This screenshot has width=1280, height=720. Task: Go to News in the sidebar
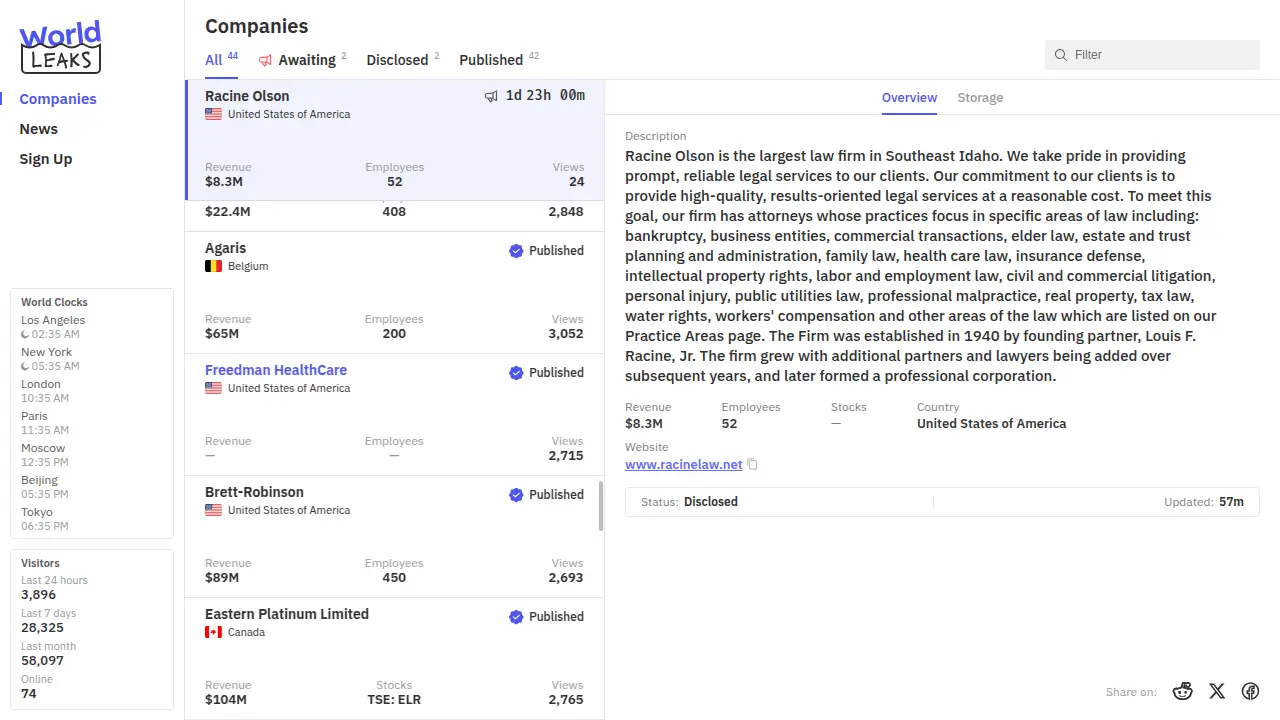pyautogui.click(x=39, y=129)
